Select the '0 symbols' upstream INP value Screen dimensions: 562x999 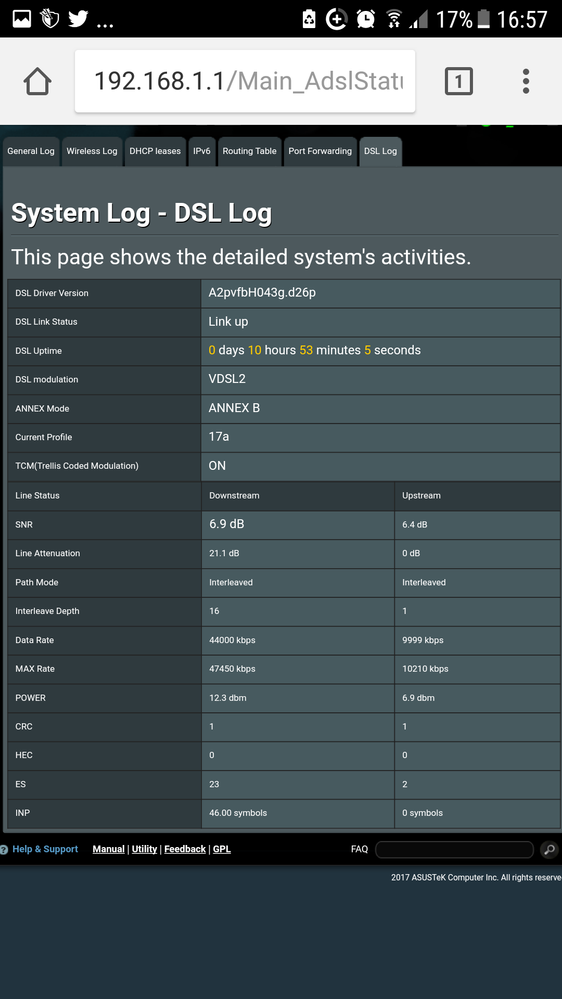422,813
